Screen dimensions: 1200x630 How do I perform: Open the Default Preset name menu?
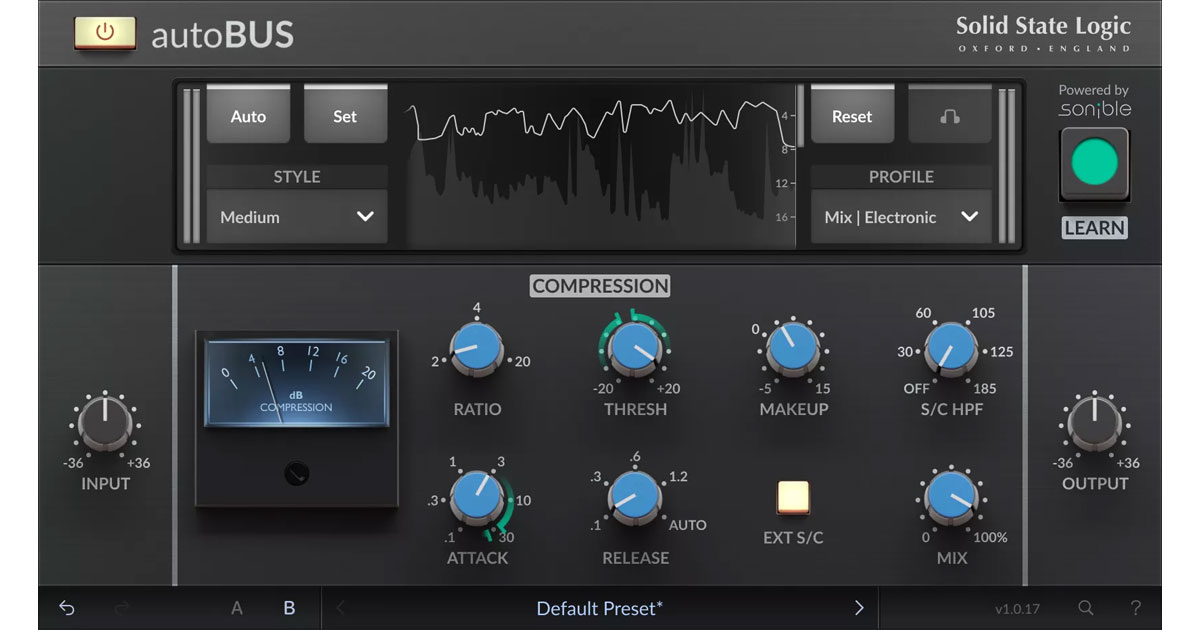tap(599, 608)
